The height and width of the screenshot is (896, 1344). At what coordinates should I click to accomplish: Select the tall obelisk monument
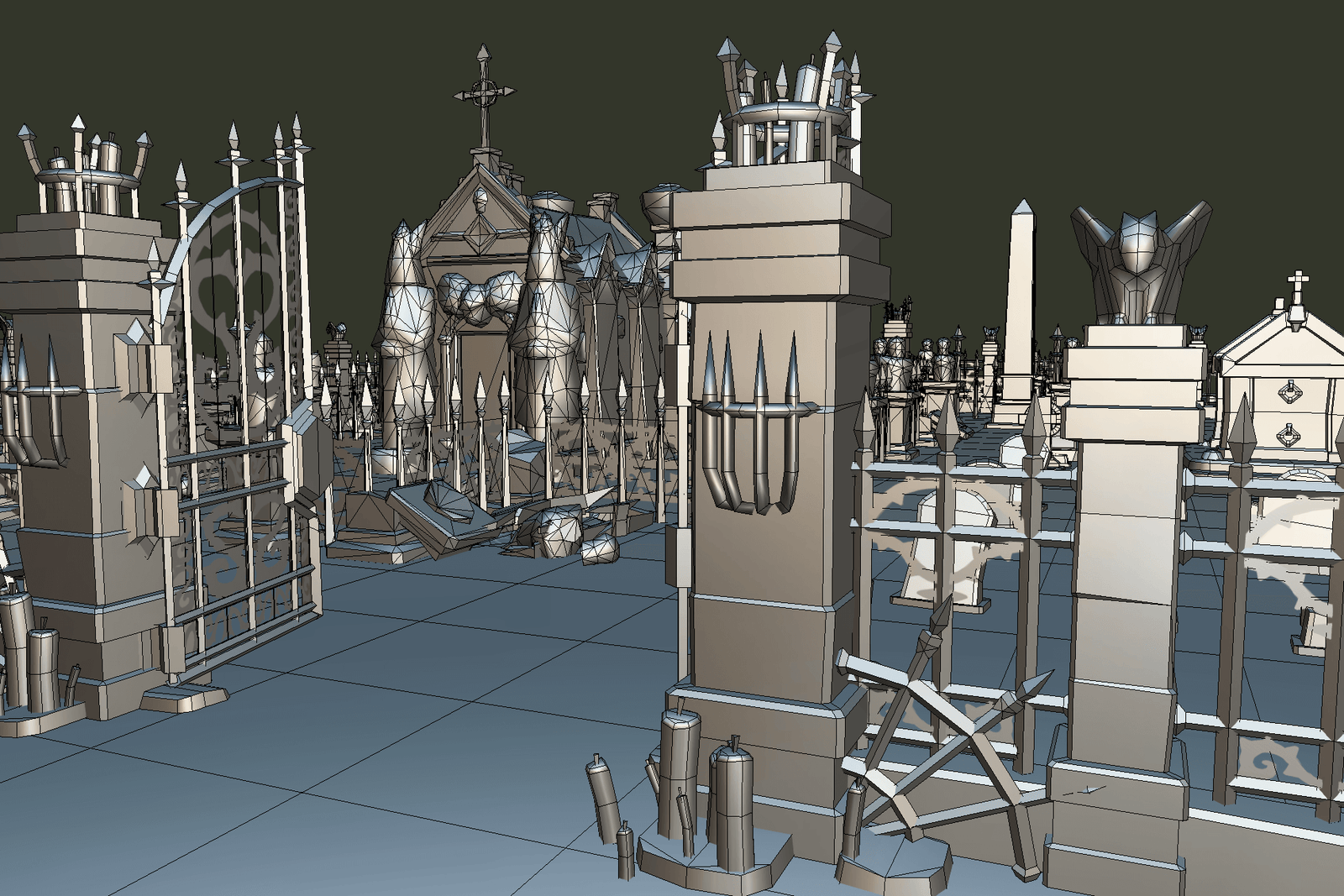pyautogui.click(x=1019, y=311)
